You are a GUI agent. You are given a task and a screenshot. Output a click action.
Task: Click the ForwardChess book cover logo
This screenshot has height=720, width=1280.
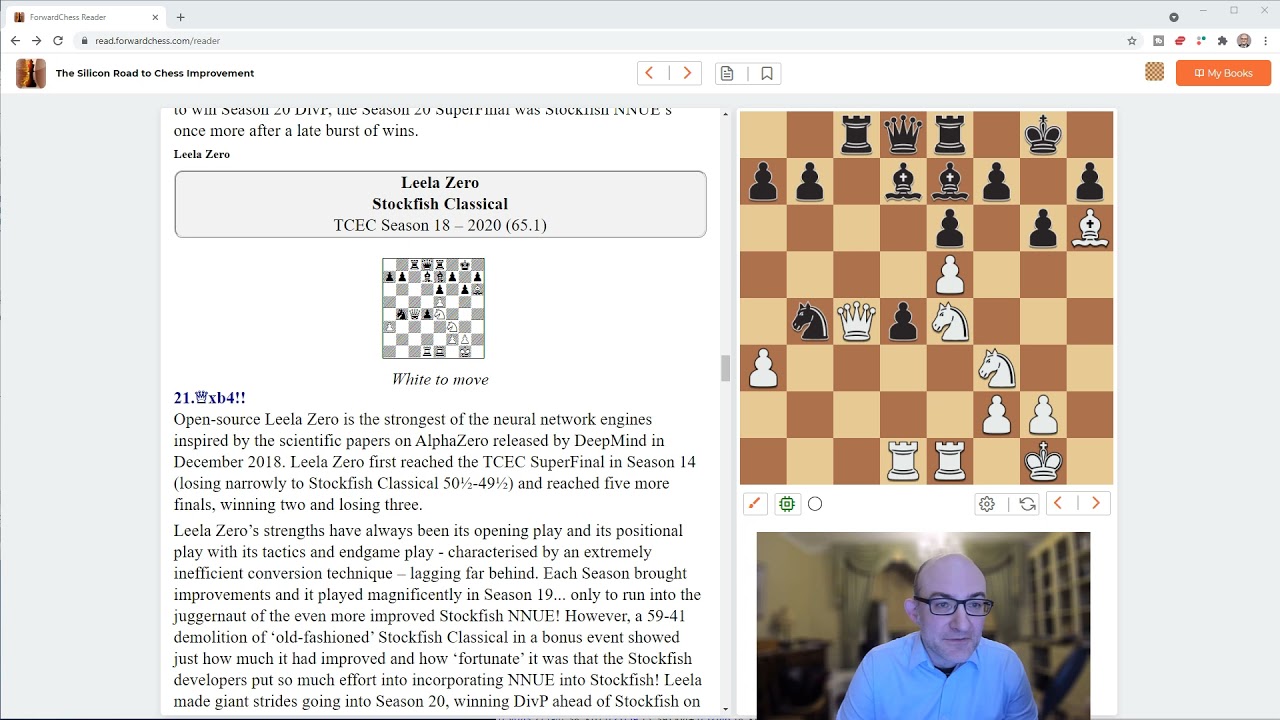(x=31, y=73)
